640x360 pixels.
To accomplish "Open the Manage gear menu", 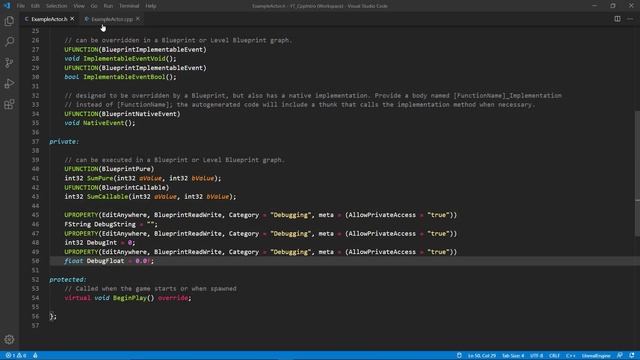I will coord(9,340).
